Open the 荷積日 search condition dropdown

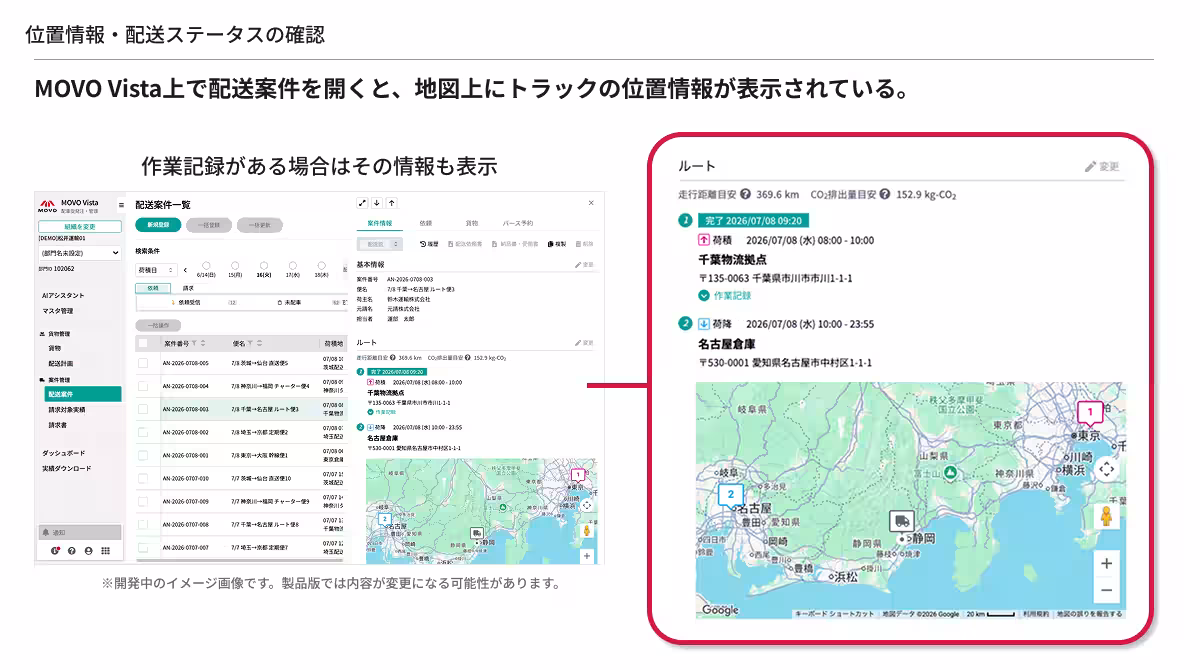(x=156, y=270)
